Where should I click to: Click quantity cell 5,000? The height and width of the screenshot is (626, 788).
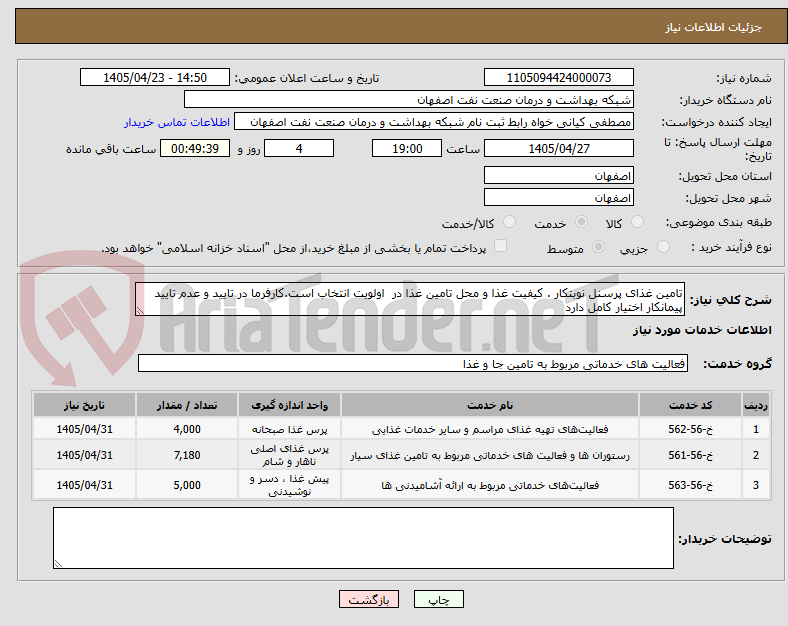(187, 485)
